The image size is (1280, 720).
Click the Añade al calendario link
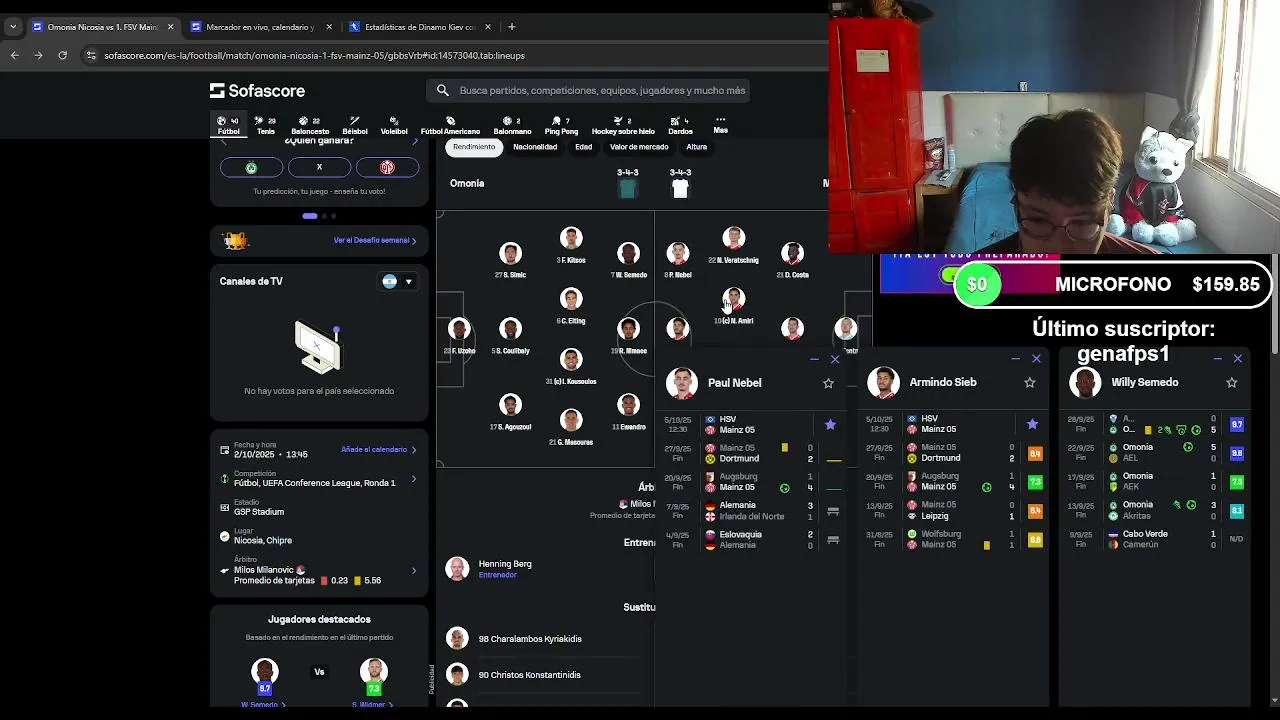click(378, 450)
